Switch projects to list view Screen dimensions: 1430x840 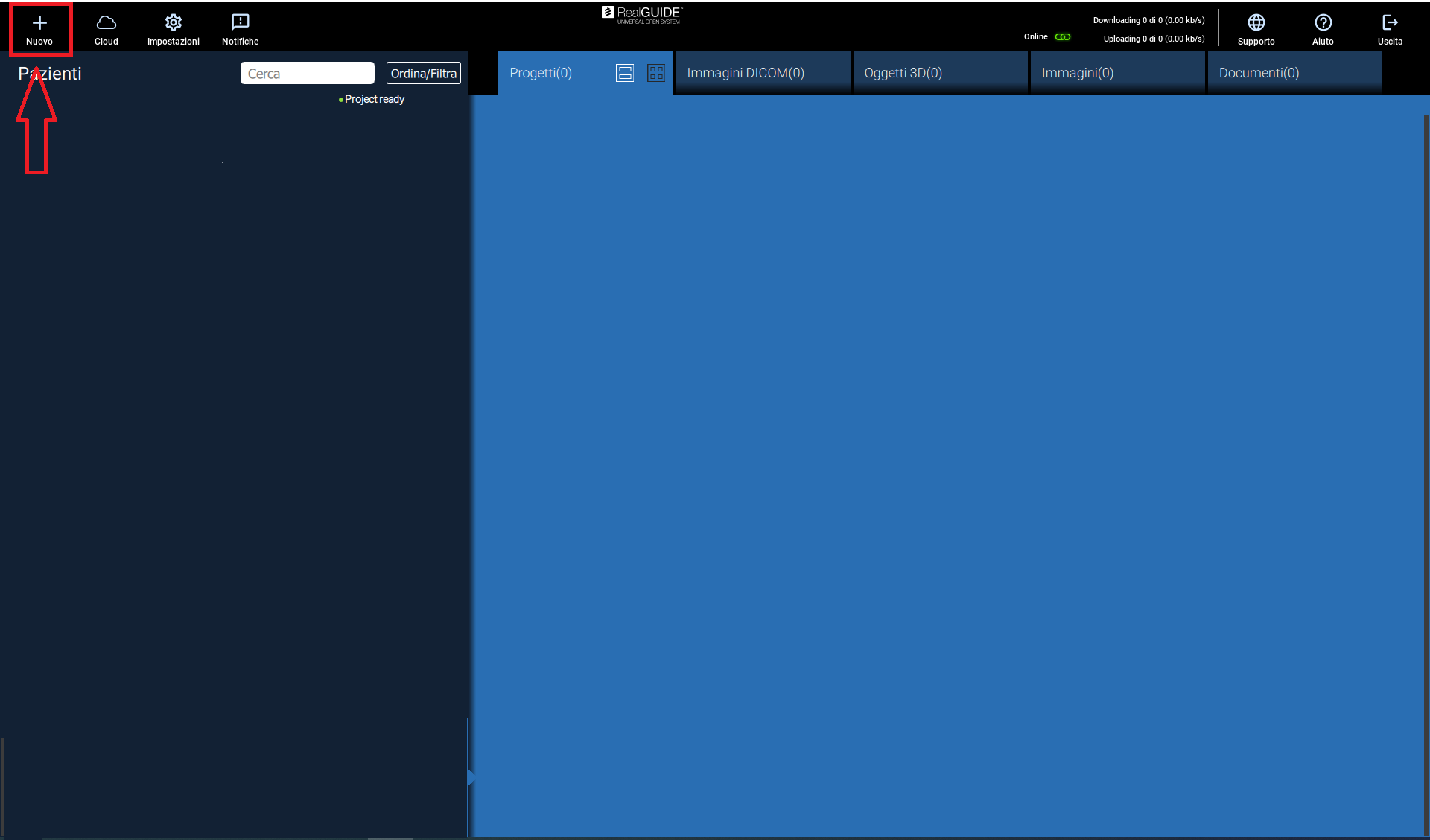624,73
